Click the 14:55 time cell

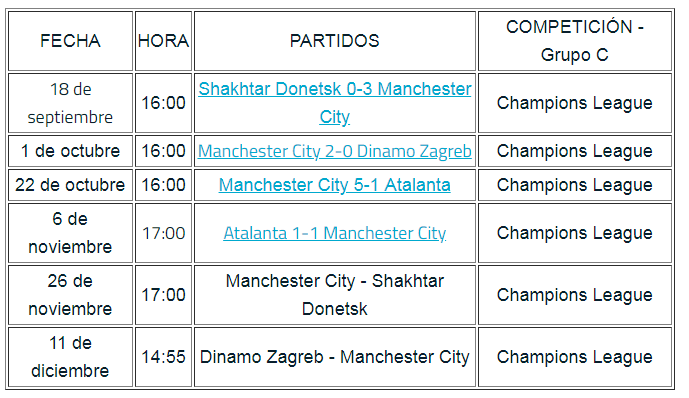(x=163, y=357)
